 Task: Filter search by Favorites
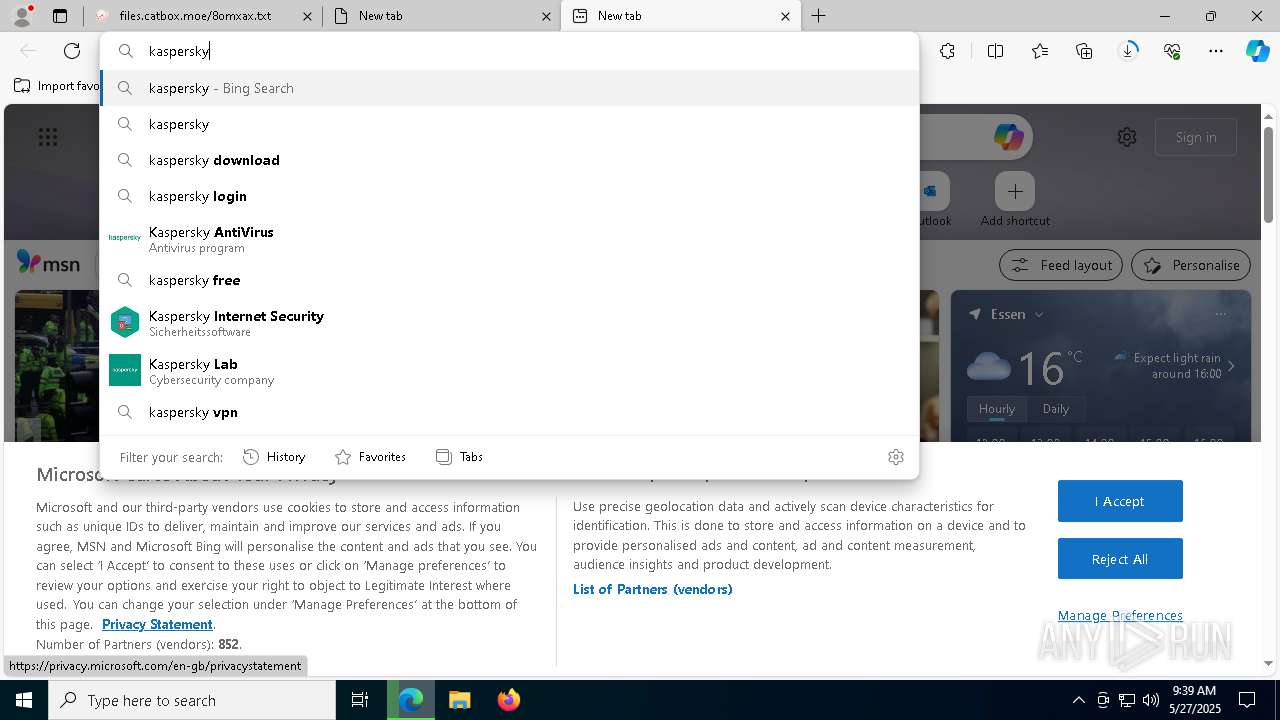(x=370, y=457)
